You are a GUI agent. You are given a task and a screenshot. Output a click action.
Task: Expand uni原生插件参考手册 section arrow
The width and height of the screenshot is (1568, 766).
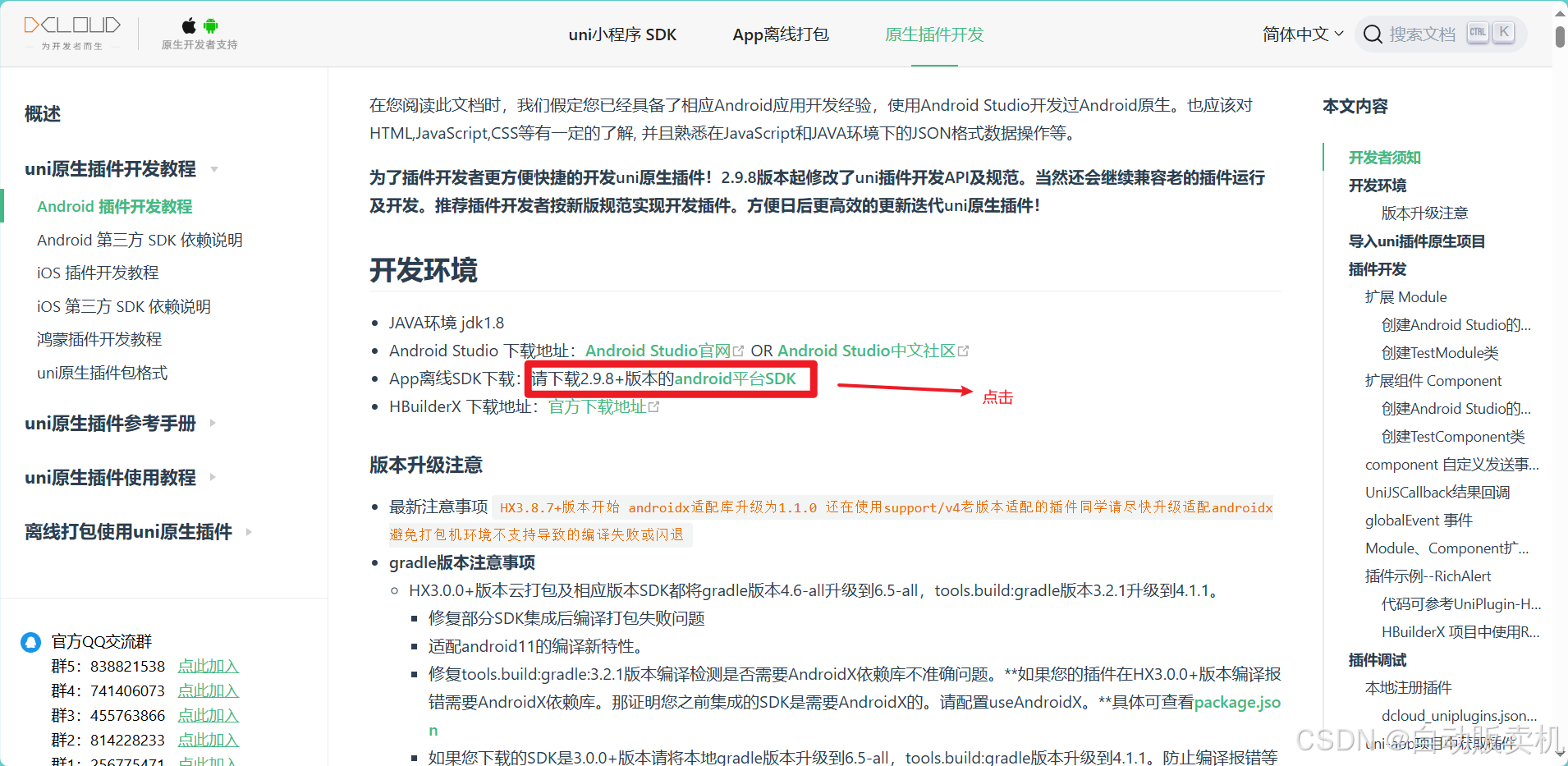point(213,424)
